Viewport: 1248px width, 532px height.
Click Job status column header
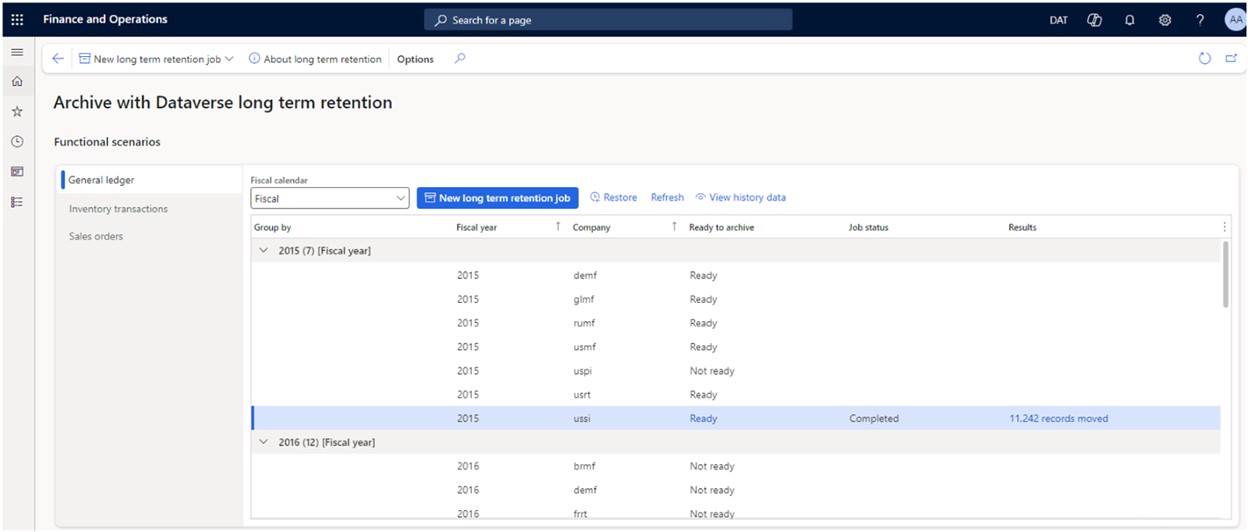pos(869,227)
